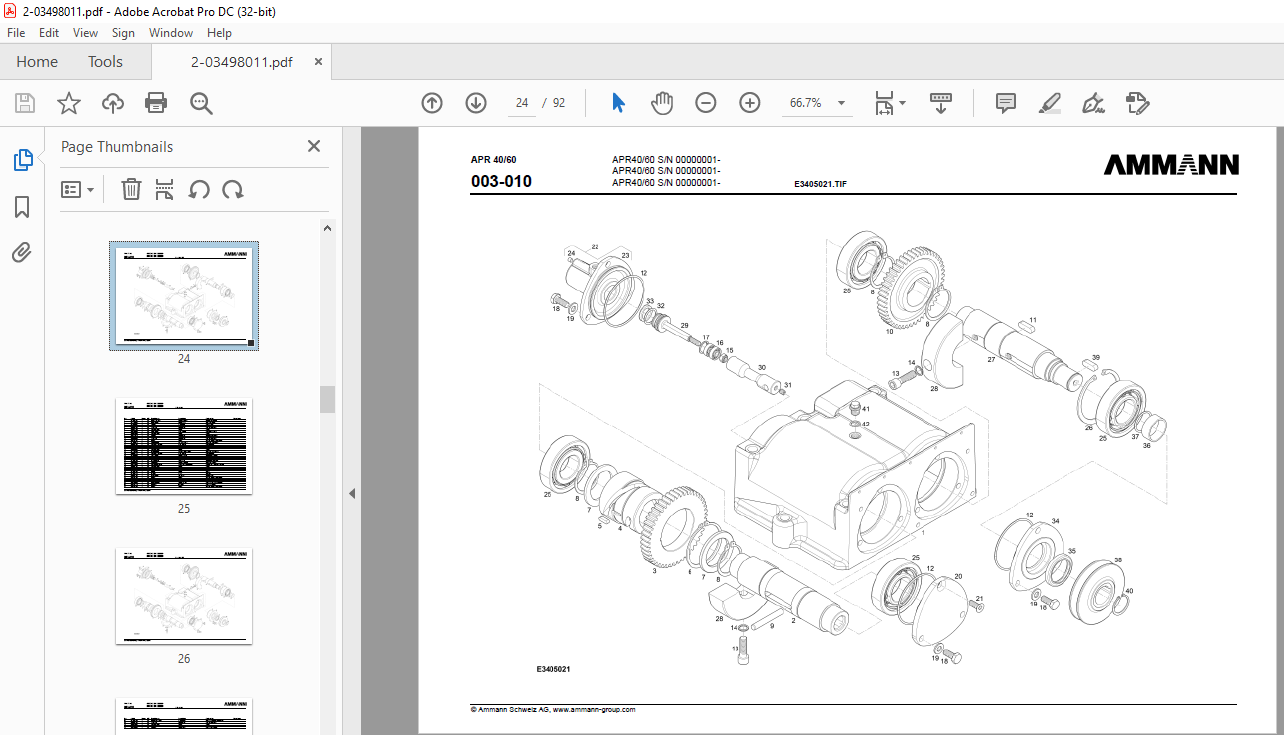Zoom out with the minus button
The width and height of the screenshot is (1284, 735).
pos(706,103)
